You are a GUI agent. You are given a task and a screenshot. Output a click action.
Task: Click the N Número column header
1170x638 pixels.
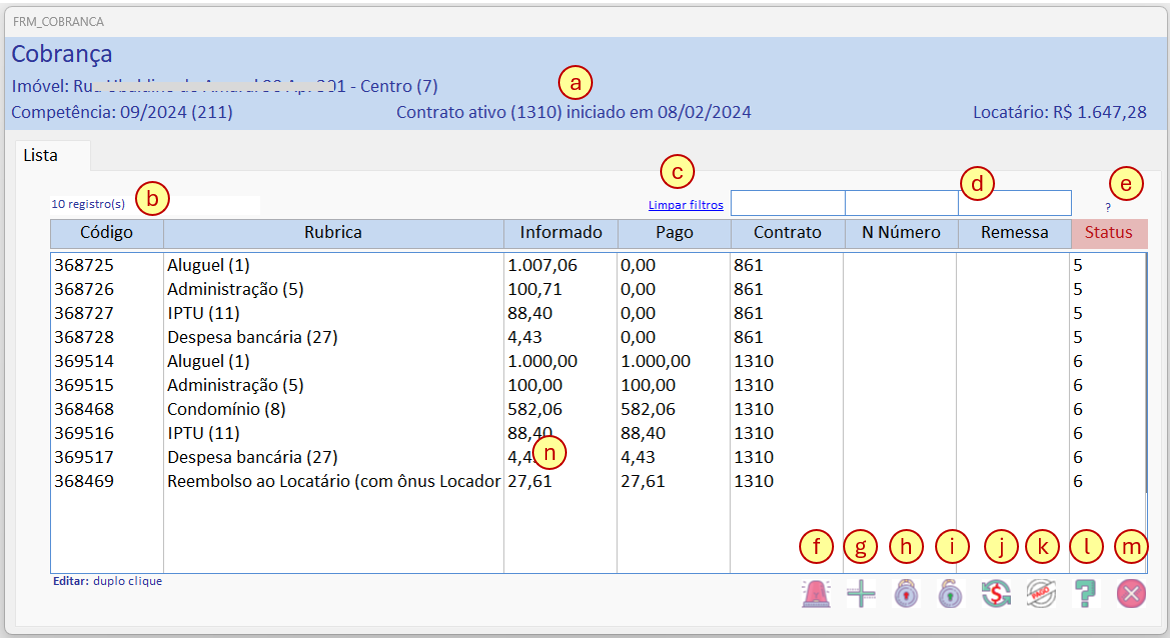tap(901, 233)
